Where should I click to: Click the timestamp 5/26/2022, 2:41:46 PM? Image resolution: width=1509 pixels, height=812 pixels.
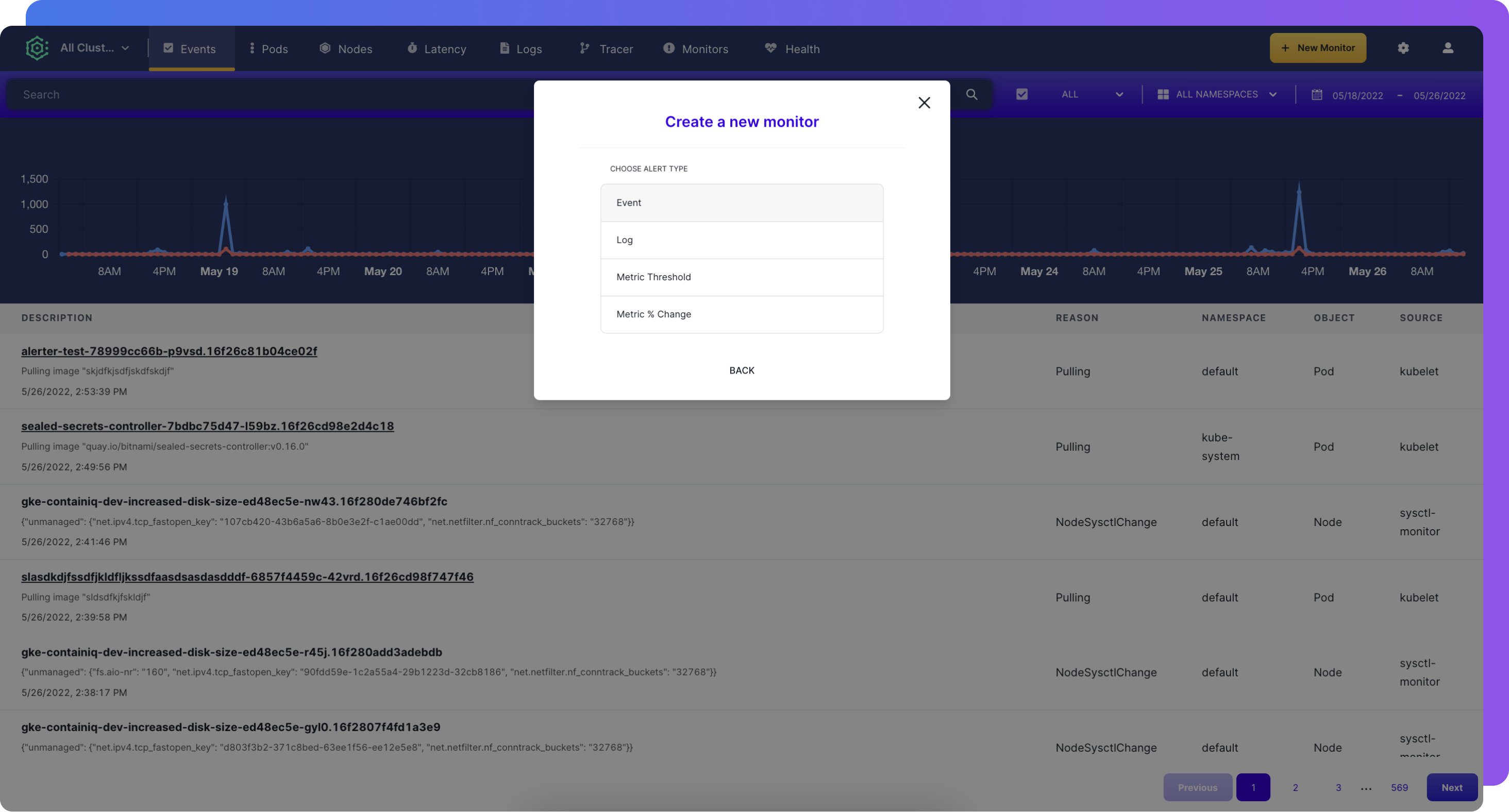coord(74,542)
